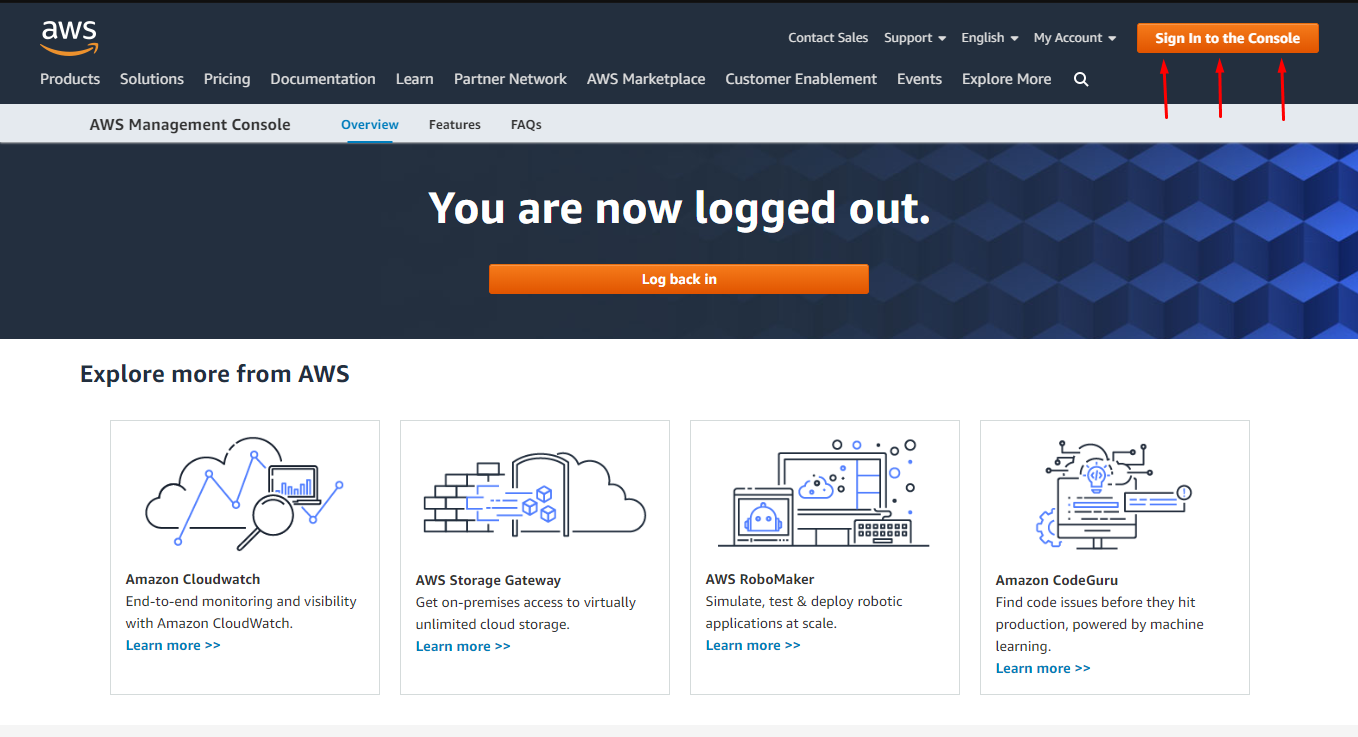Viewport: 1358px width, 737px height.
Task: Click Sign In to the Console
Action: [x=1227, y=37]
